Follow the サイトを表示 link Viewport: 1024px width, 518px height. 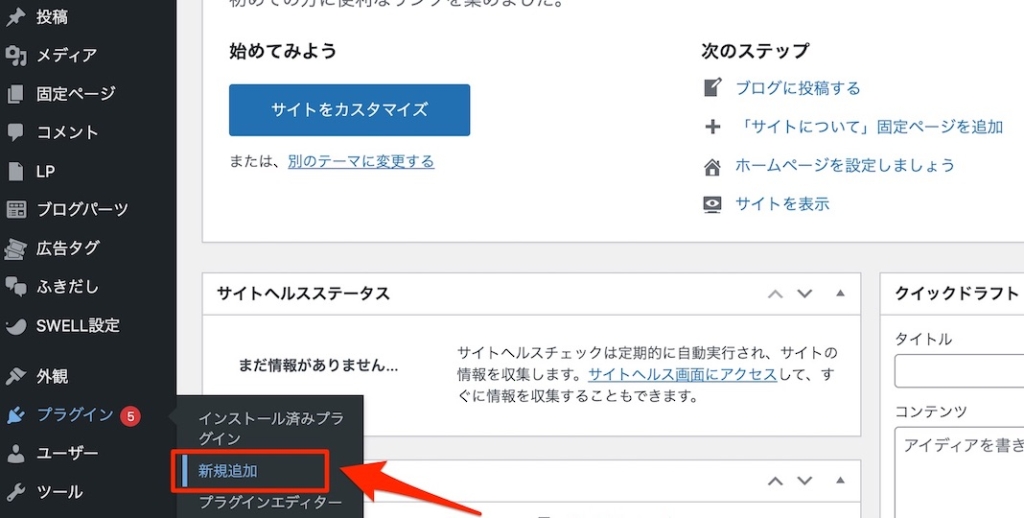click(x=782, y=204)
